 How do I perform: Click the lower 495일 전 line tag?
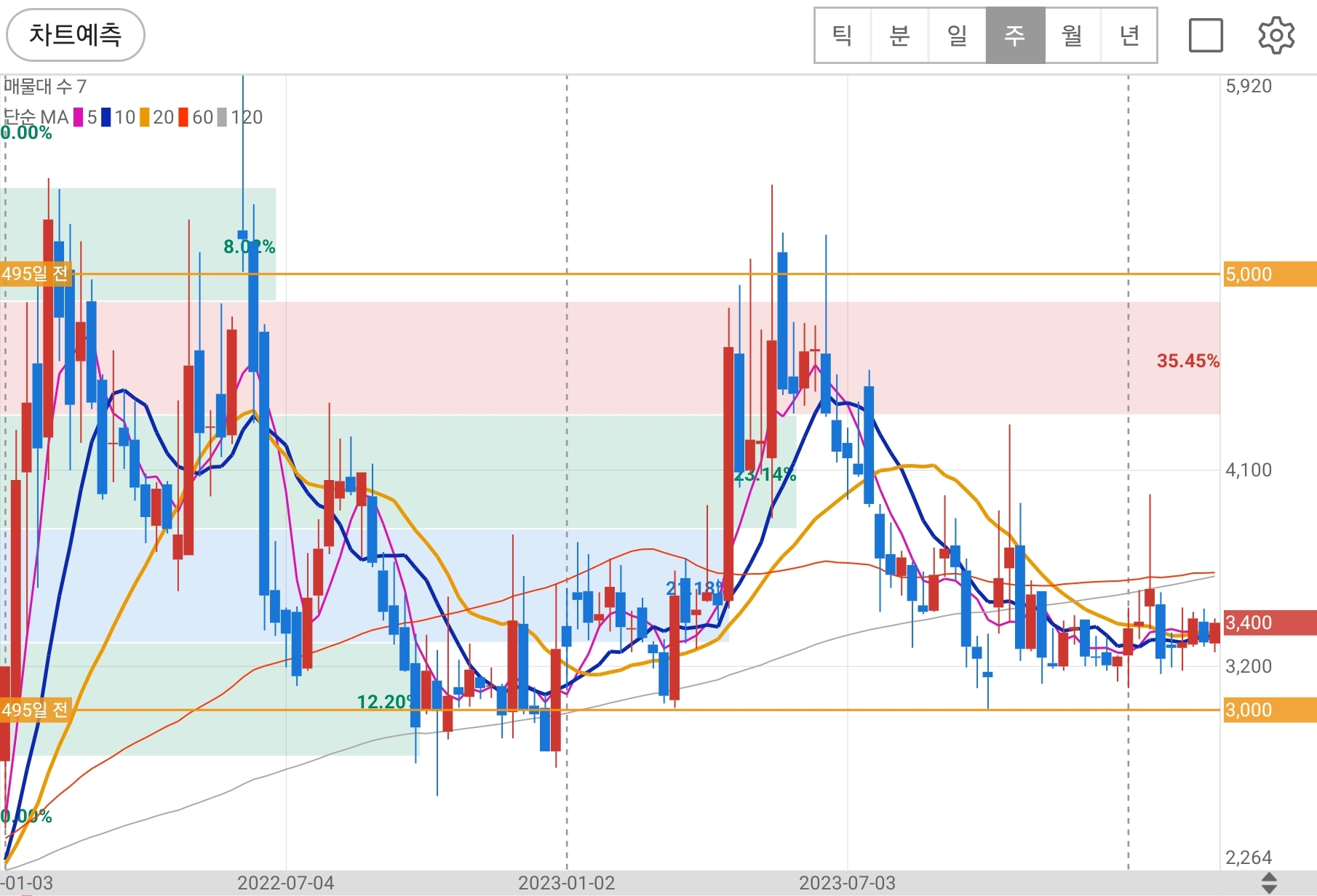click(36, 710)
